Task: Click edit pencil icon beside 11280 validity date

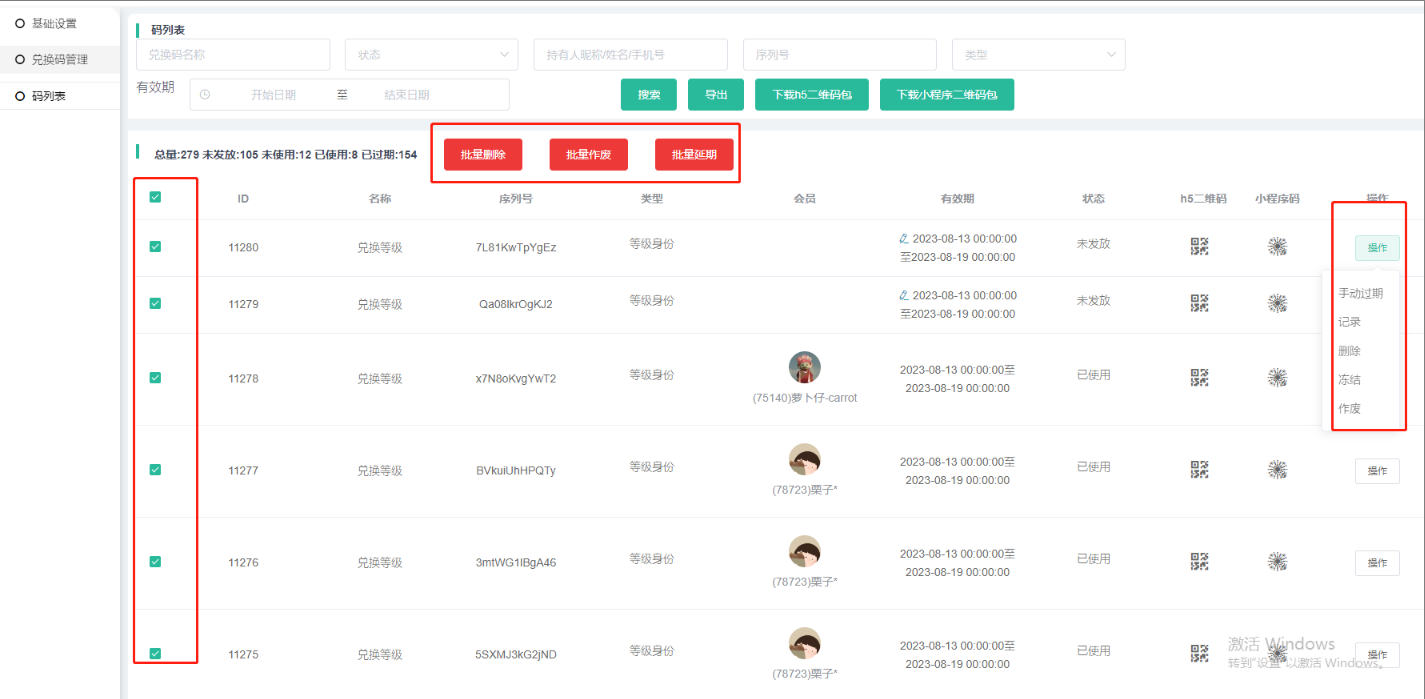Action: 904,239
